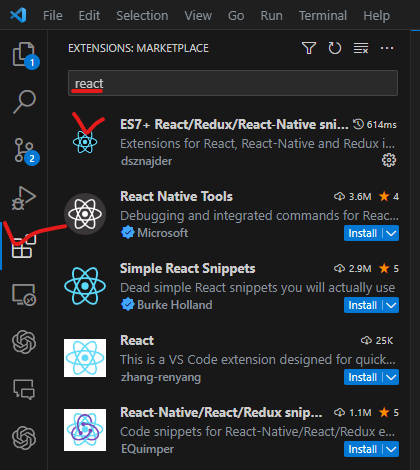
Task: Click the ES7+ React extension icon
Action: (x=85, y=142)
